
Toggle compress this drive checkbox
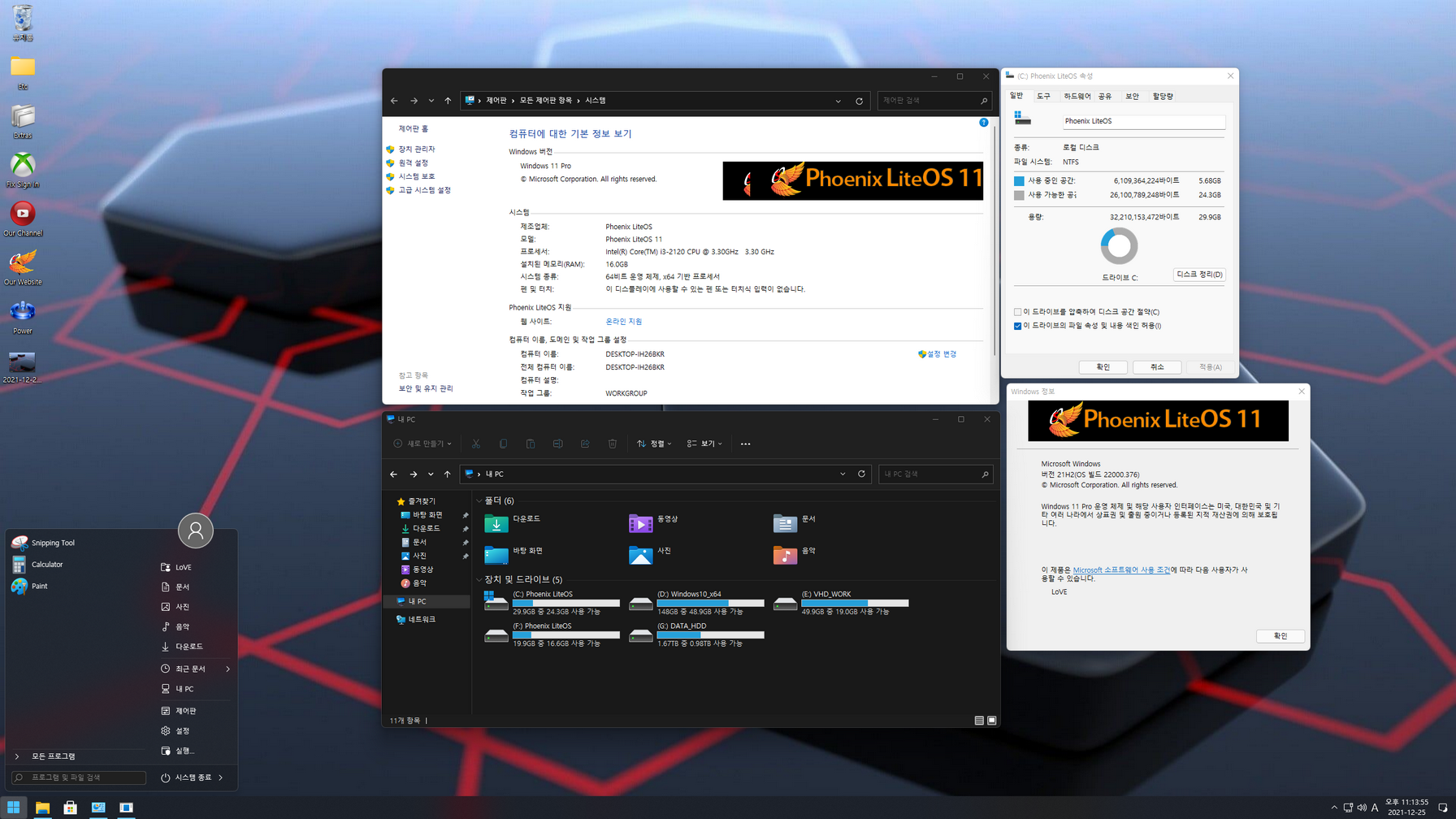pyautogui.click(x=1017, y=312)
